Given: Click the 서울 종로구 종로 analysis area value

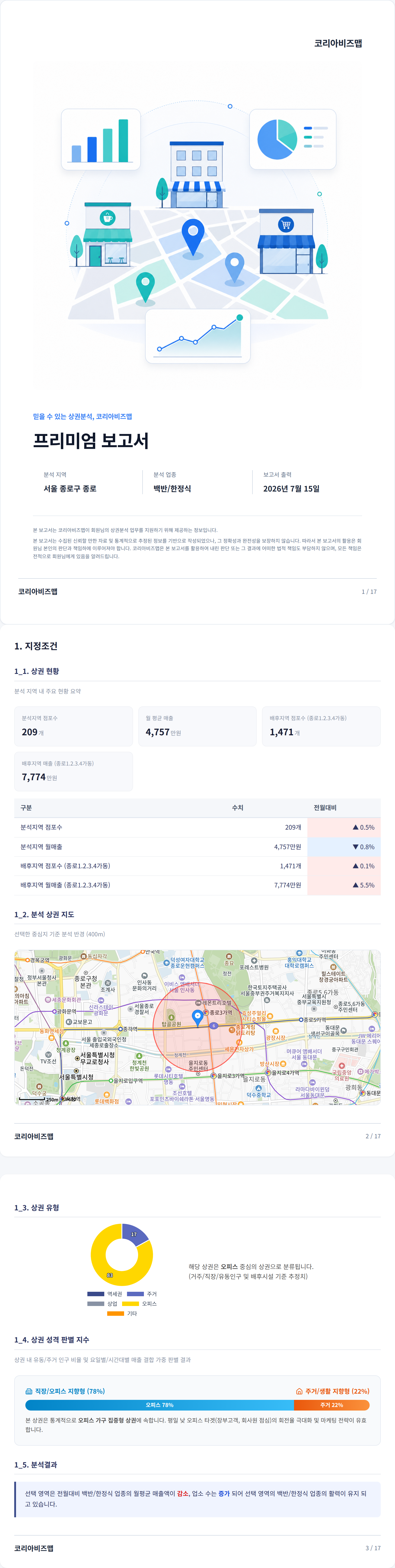Looking at the screenshot, I should pyautogui.click(x=70, y=489).
